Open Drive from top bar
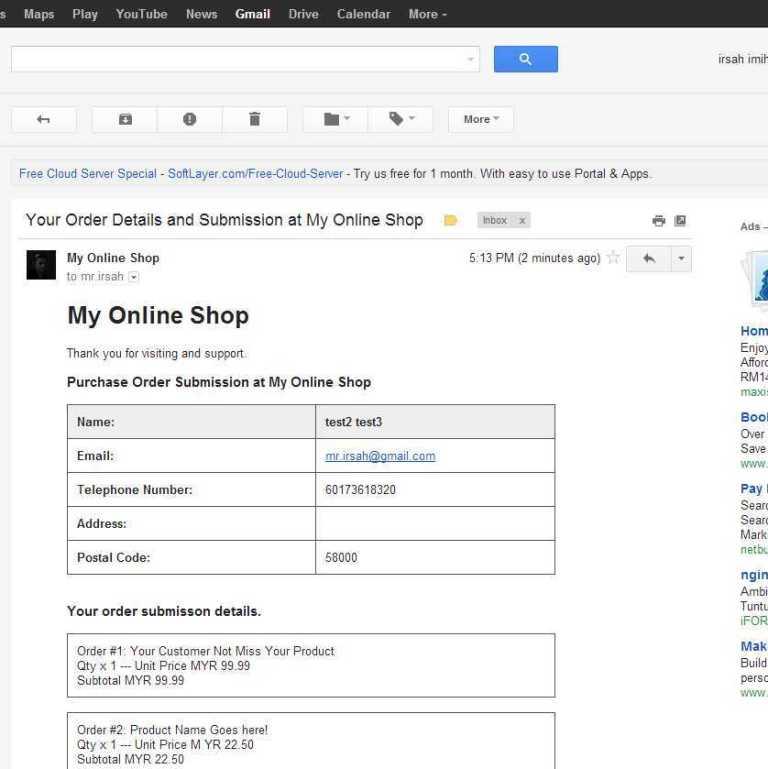 [x=304, y=14]
